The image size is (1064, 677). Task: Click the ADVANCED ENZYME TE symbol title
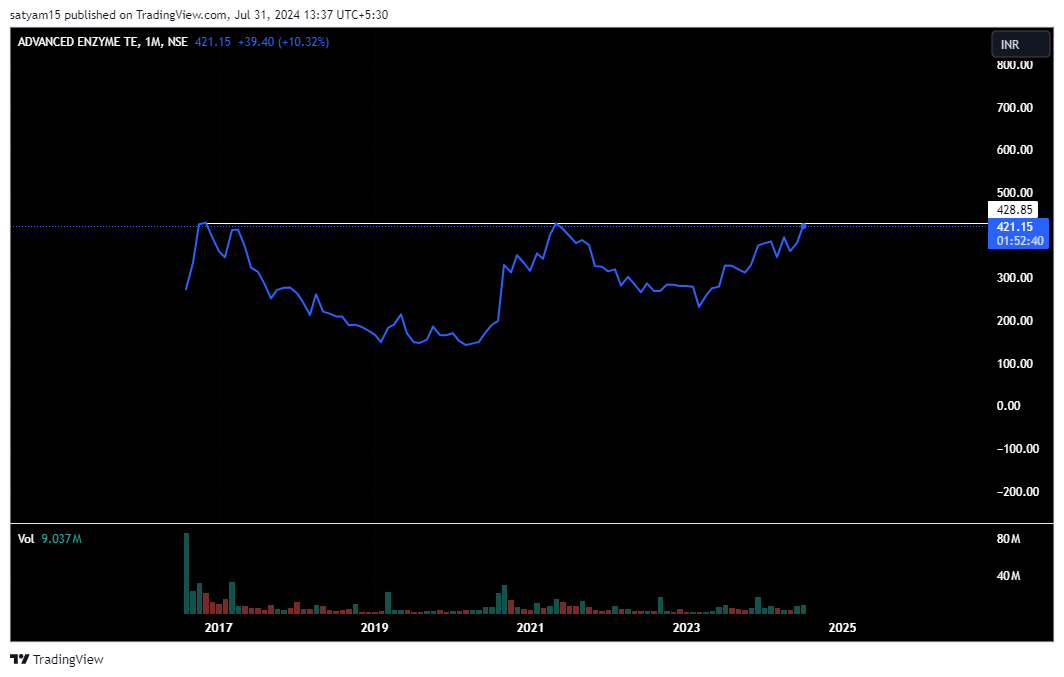pos(78,42)
